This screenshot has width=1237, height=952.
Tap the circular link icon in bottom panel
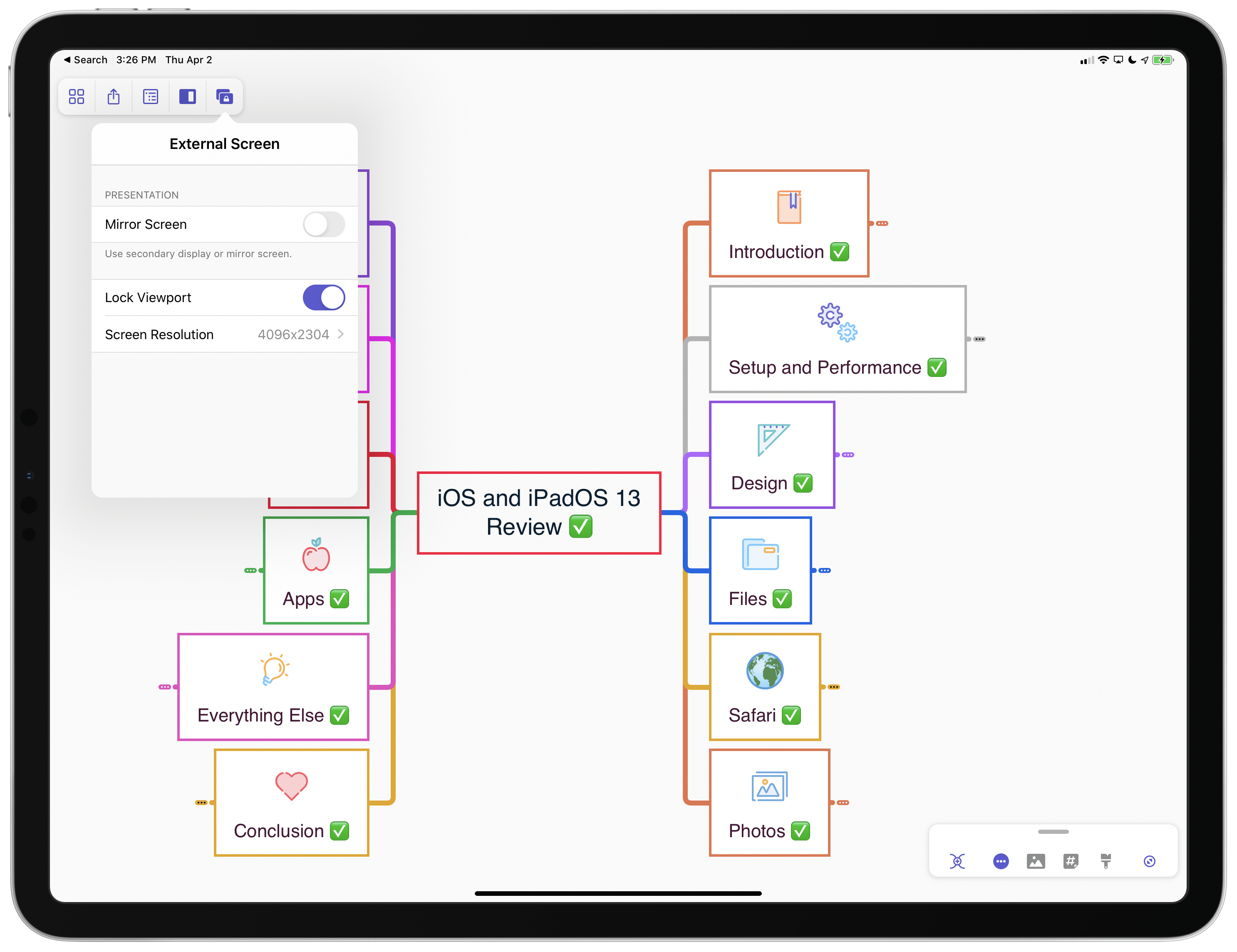(1149, 861)
